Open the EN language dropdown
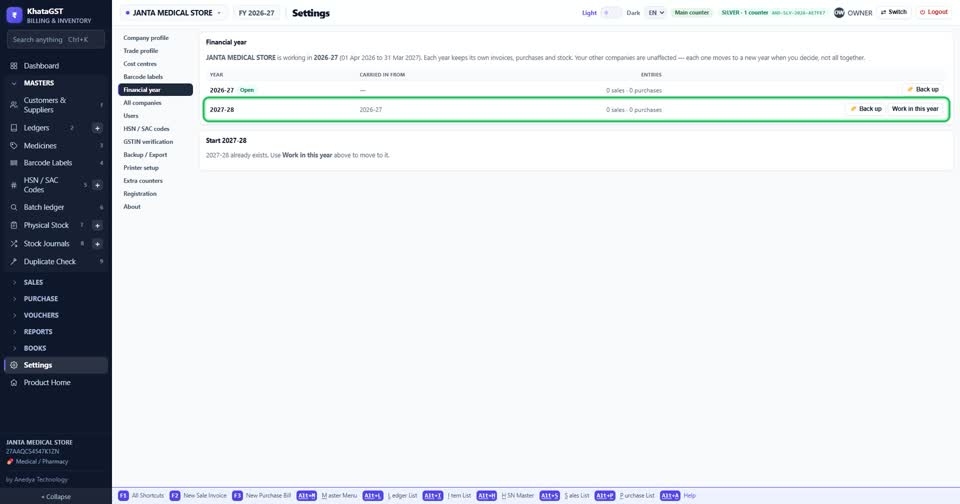960x504 pixels. pyautogui.click(x=656, y=13)
